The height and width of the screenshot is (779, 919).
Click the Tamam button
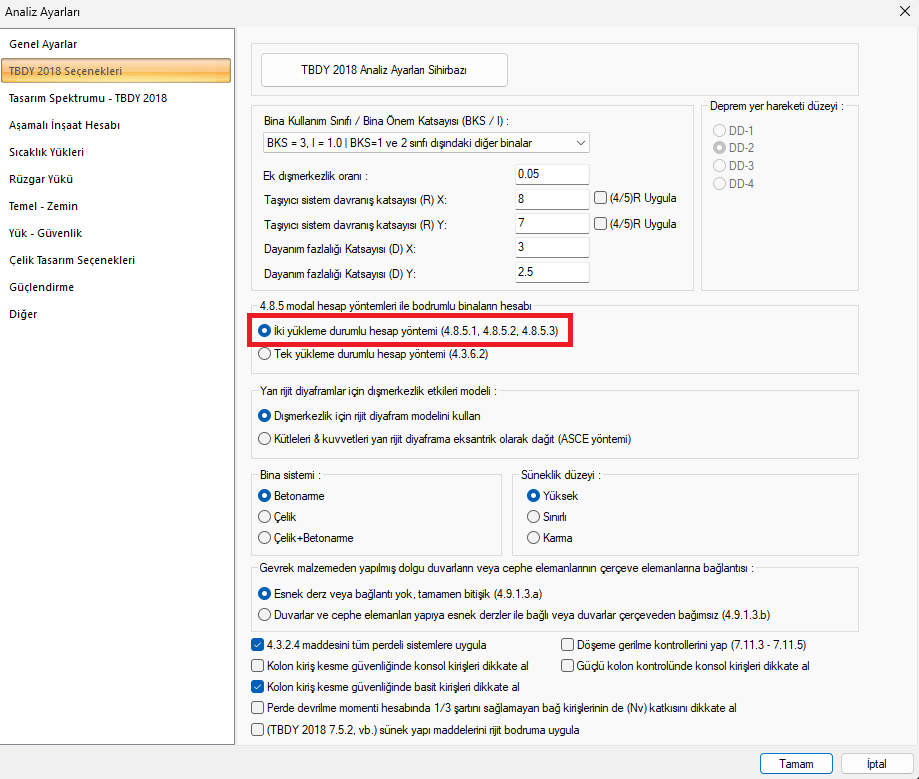796,763
